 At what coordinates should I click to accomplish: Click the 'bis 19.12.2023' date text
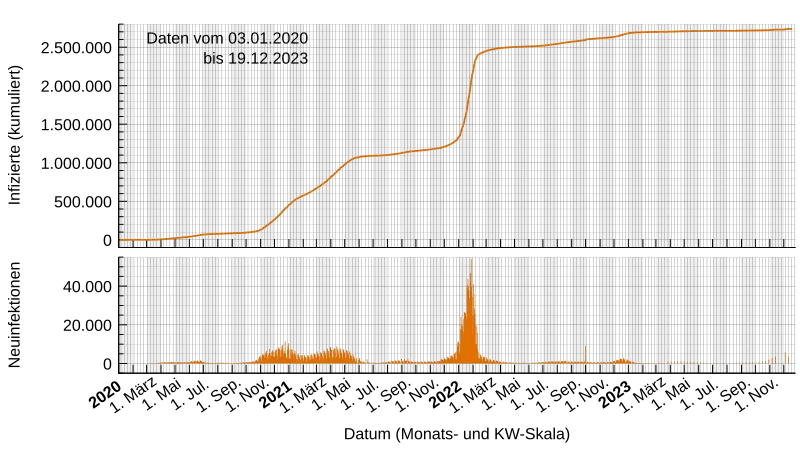(255, 59)
